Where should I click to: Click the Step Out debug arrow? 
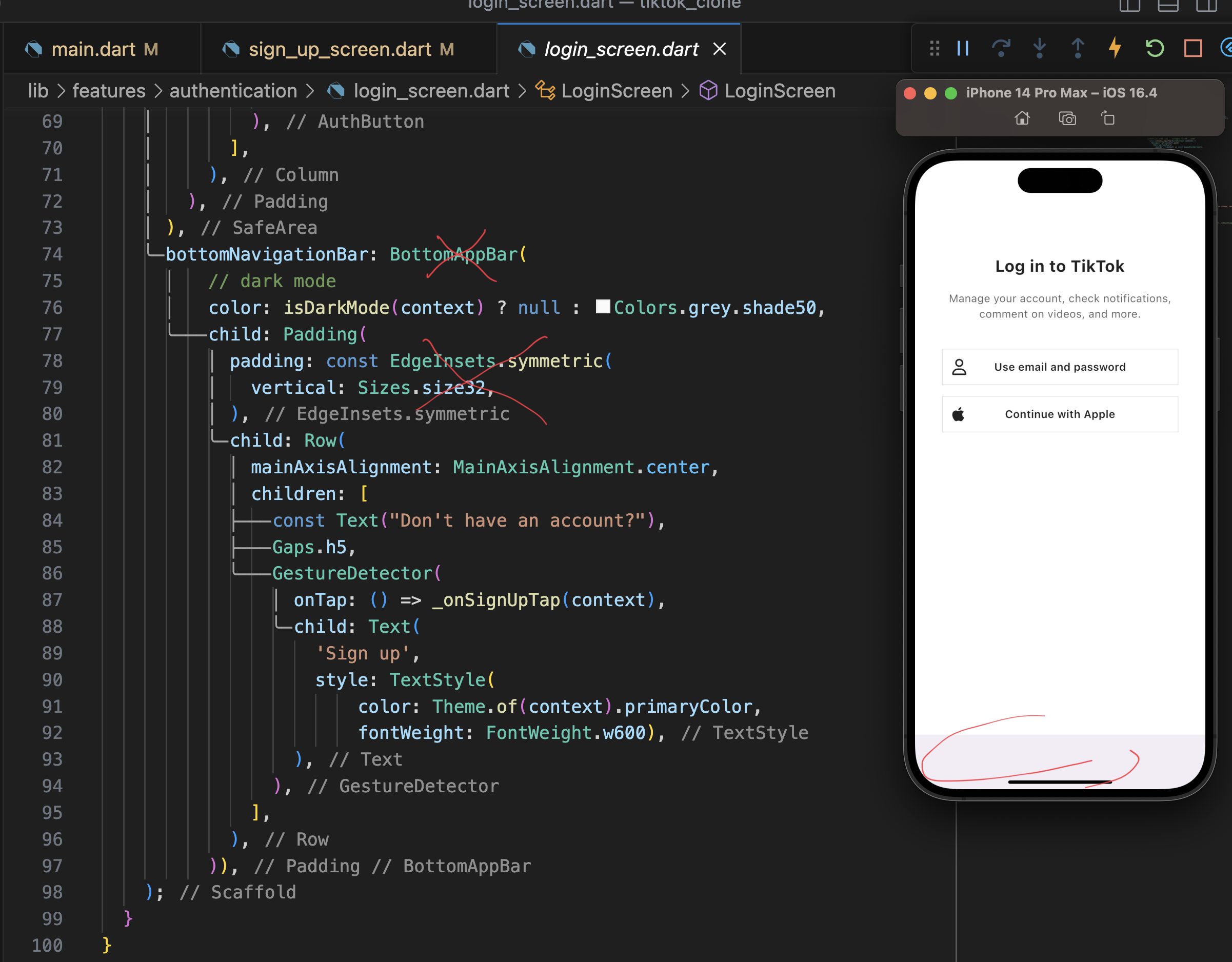pyautogui.click(x=1078, y=49)
